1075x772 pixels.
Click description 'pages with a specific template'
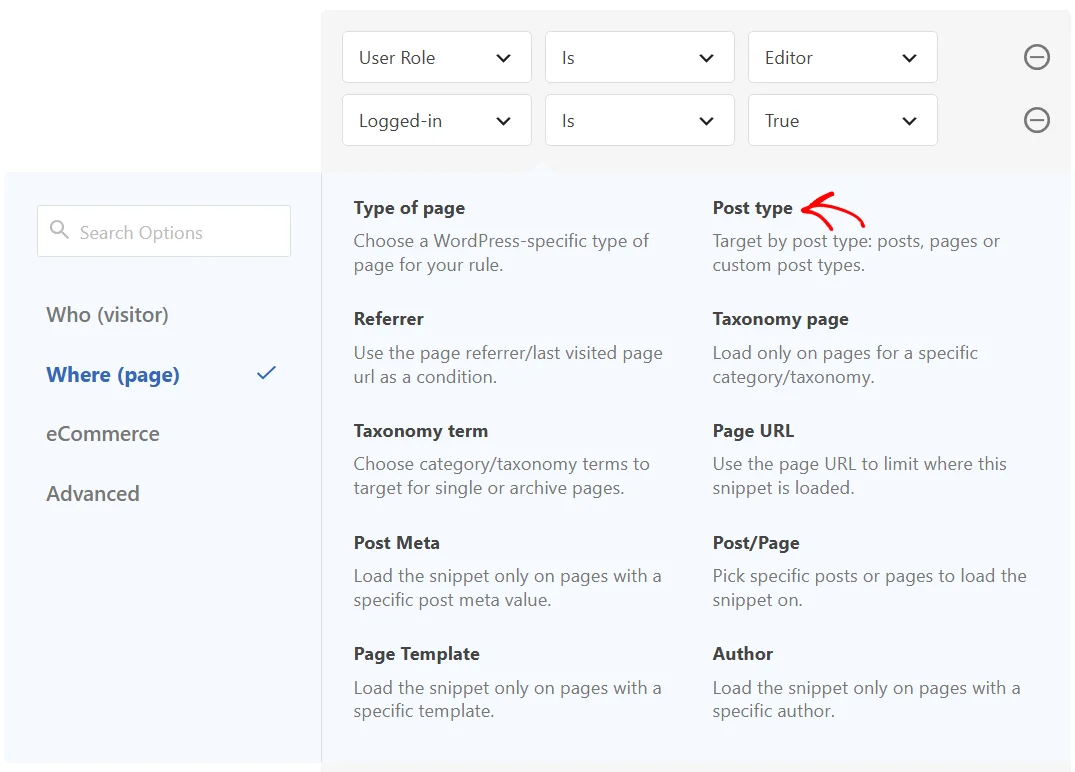pos(507,699)
